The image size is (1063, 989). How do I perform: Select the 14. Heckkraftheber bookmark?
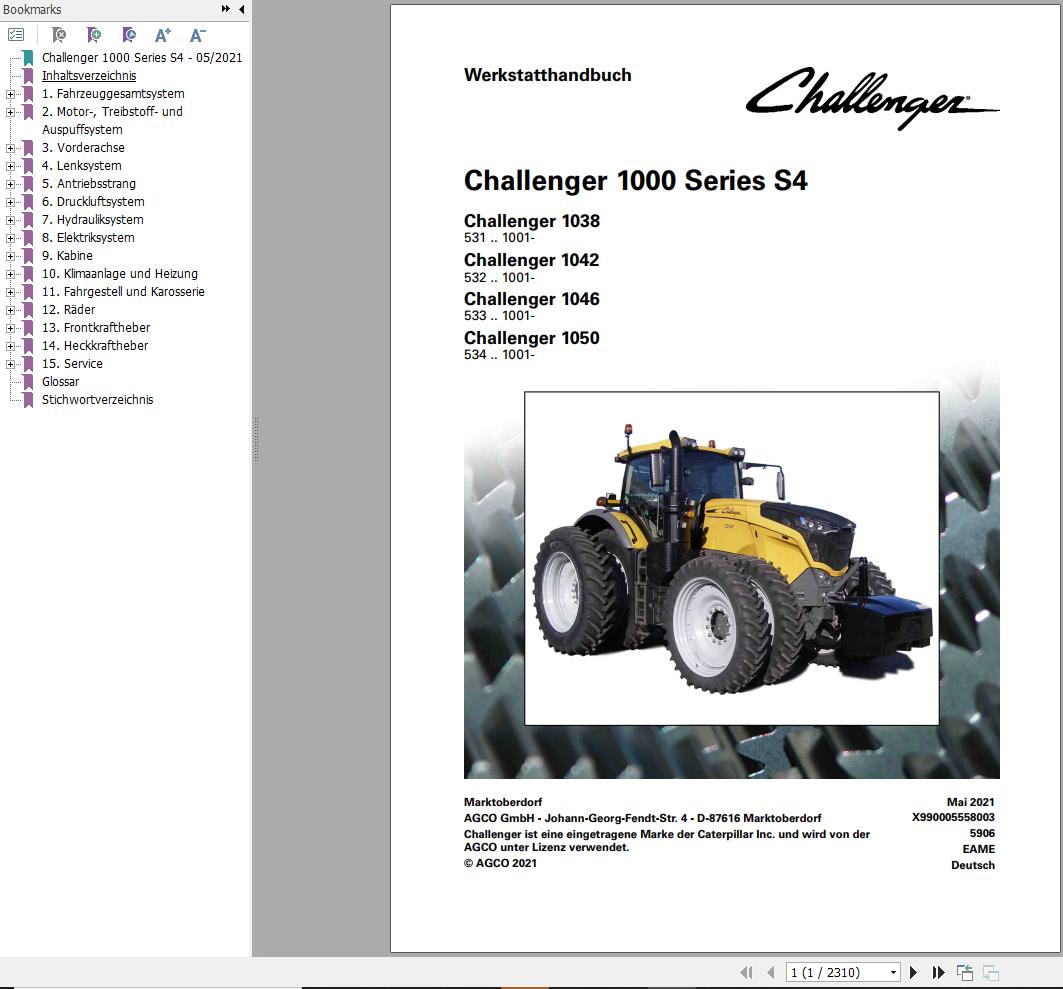click(x=95, y=346)
